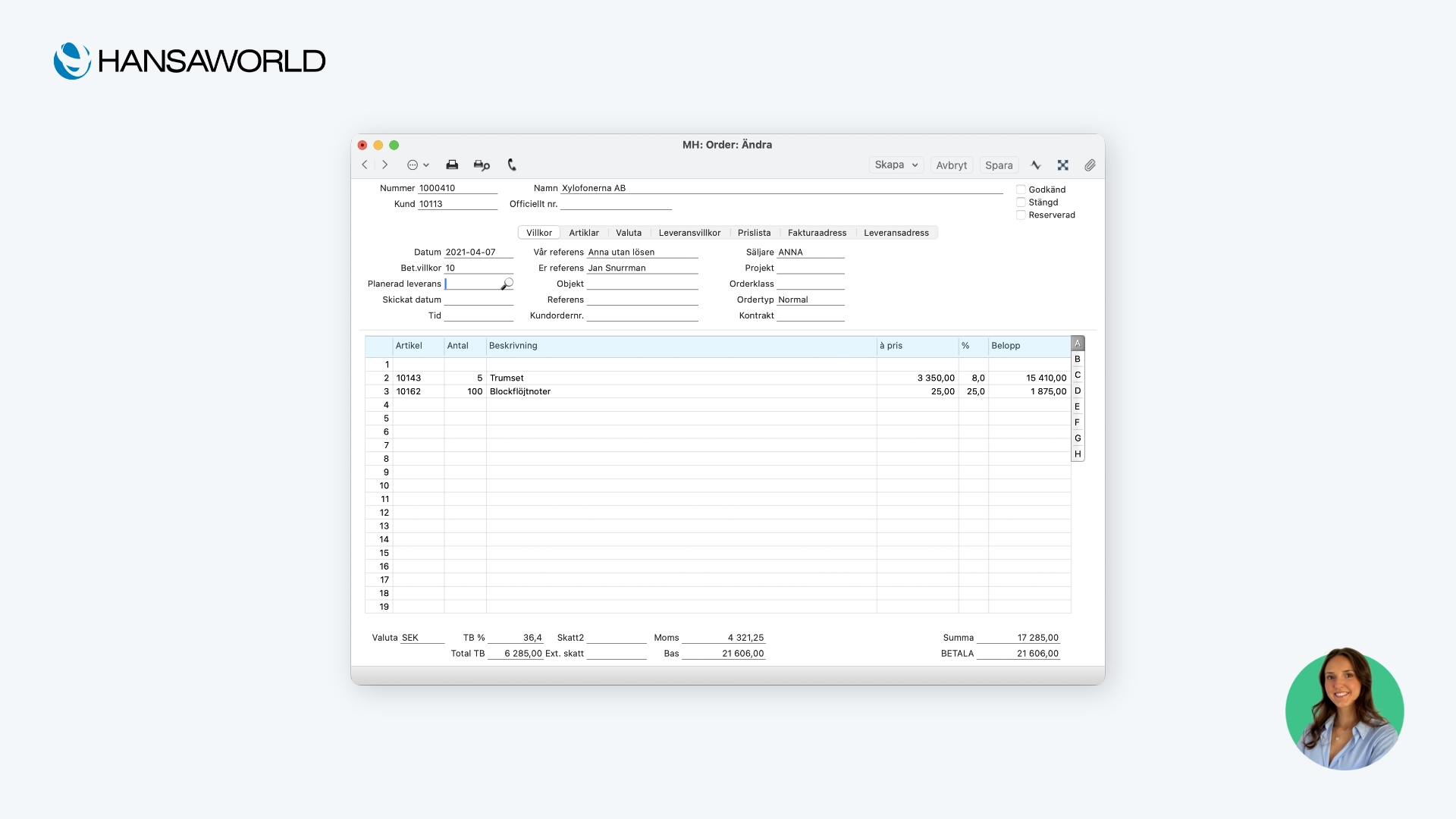Click the Belopp column header

pos(1030,346)
